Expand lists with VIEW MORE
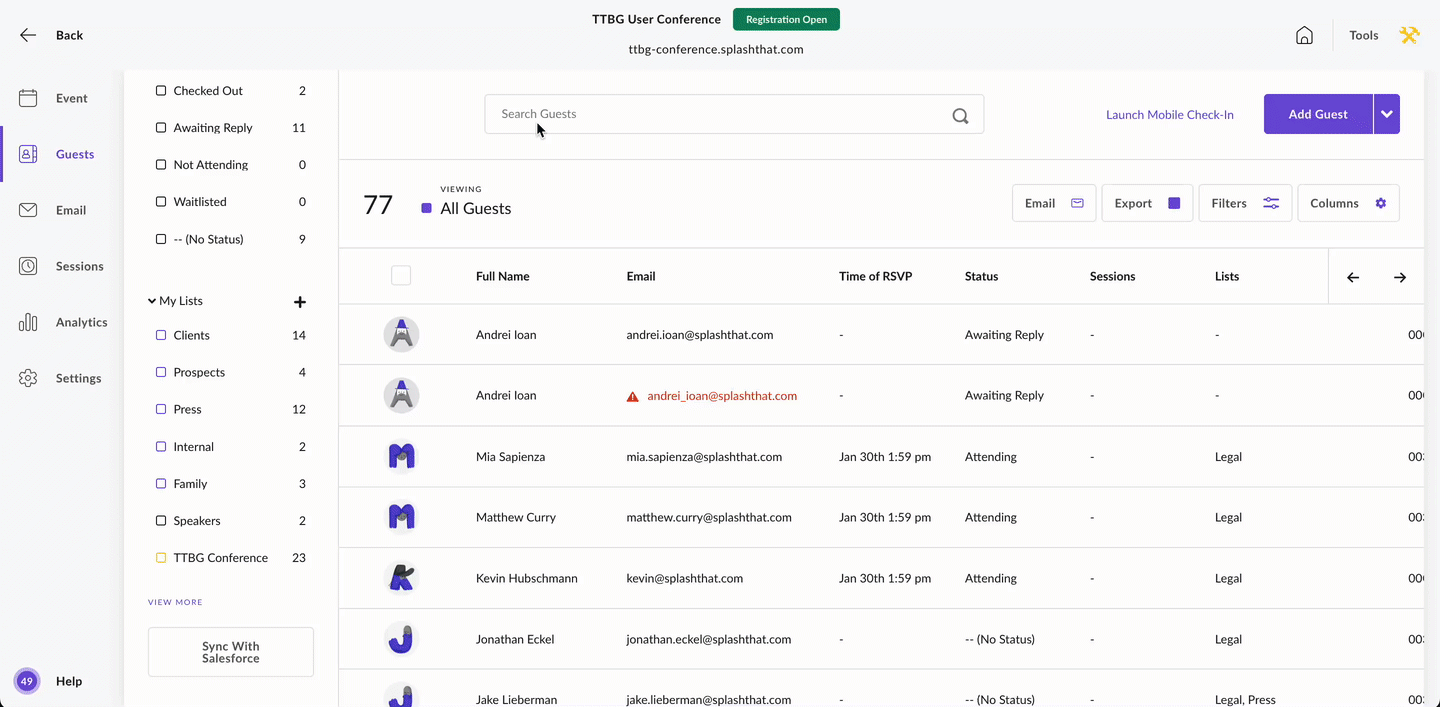Screen dimensions: 1440x707 175,602
